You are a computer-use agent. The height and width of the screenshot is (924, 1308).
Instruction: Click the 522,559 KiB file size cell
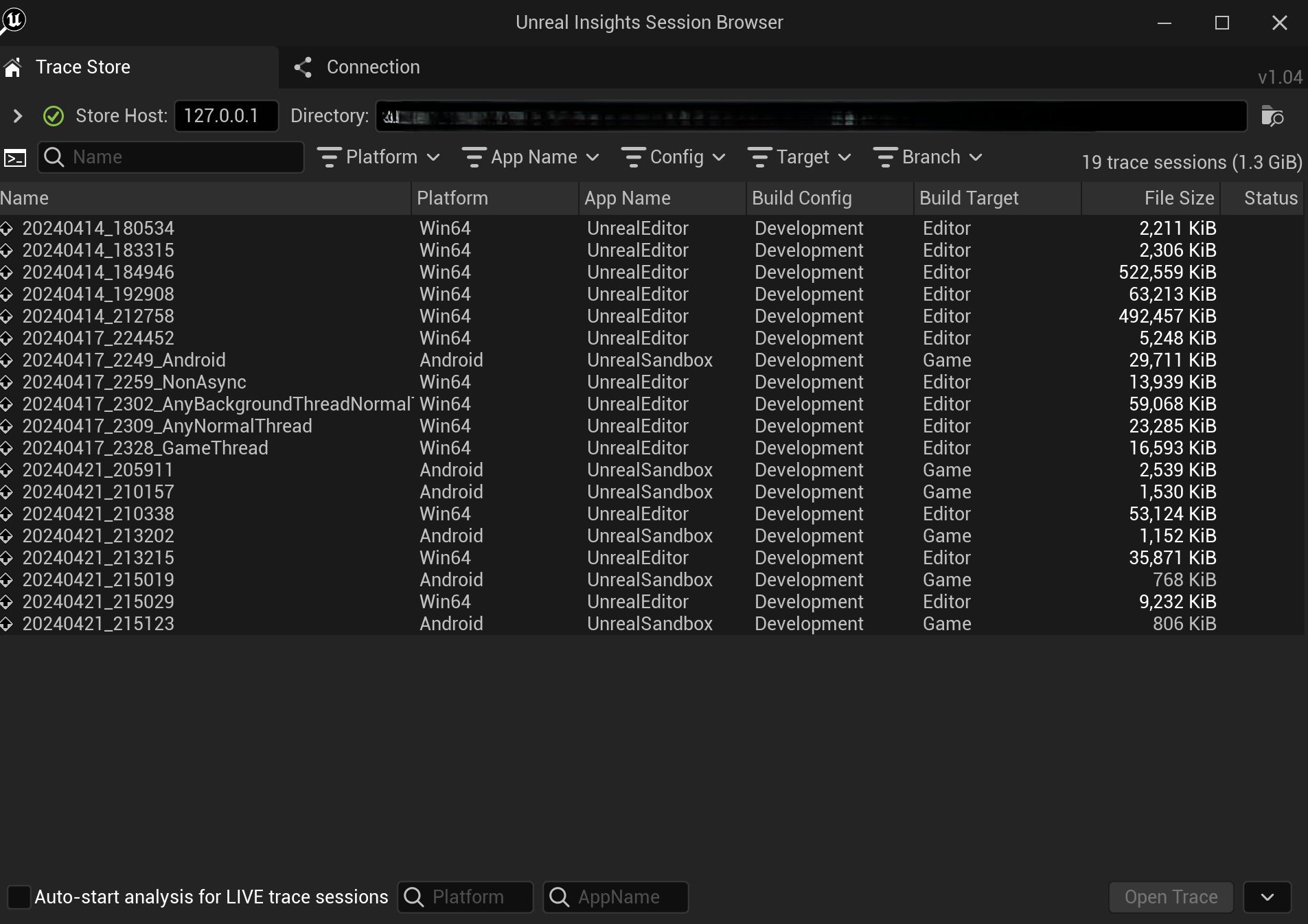point(1167,272)
